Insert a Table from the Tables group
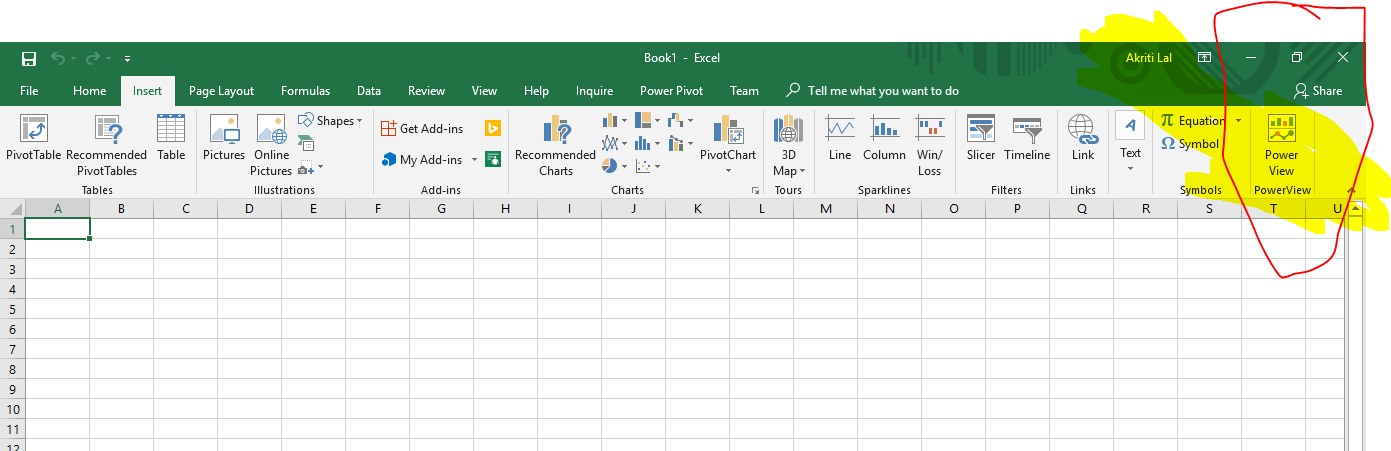The height and width of the screenshot is (451, 1391). coord(171,139)
